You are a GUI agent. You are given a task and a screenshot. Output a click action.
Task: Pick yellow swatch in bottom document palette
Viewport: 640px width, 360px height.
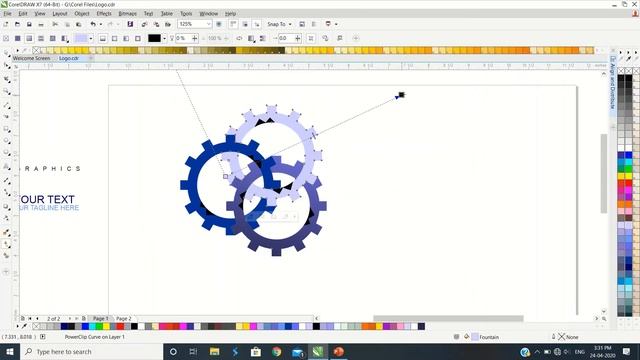click(x=106, y=326)
